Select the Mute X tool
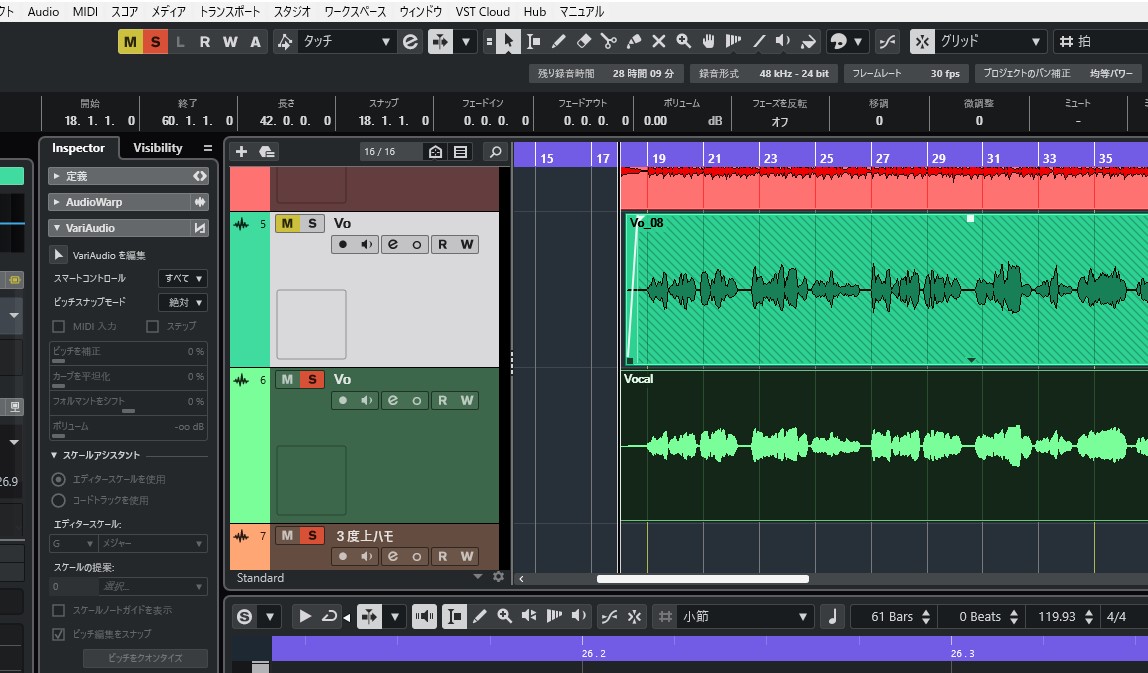This screenshot has width=1148, height=673. (658, 42)
